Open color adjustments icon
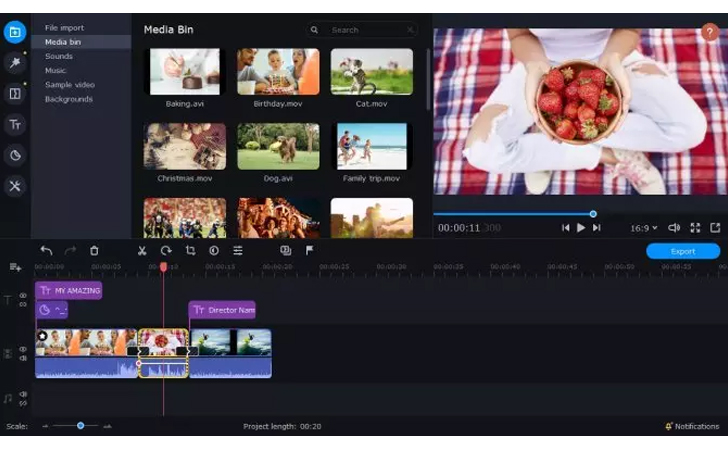Screen dimensions: 728x450 [214, 251]
